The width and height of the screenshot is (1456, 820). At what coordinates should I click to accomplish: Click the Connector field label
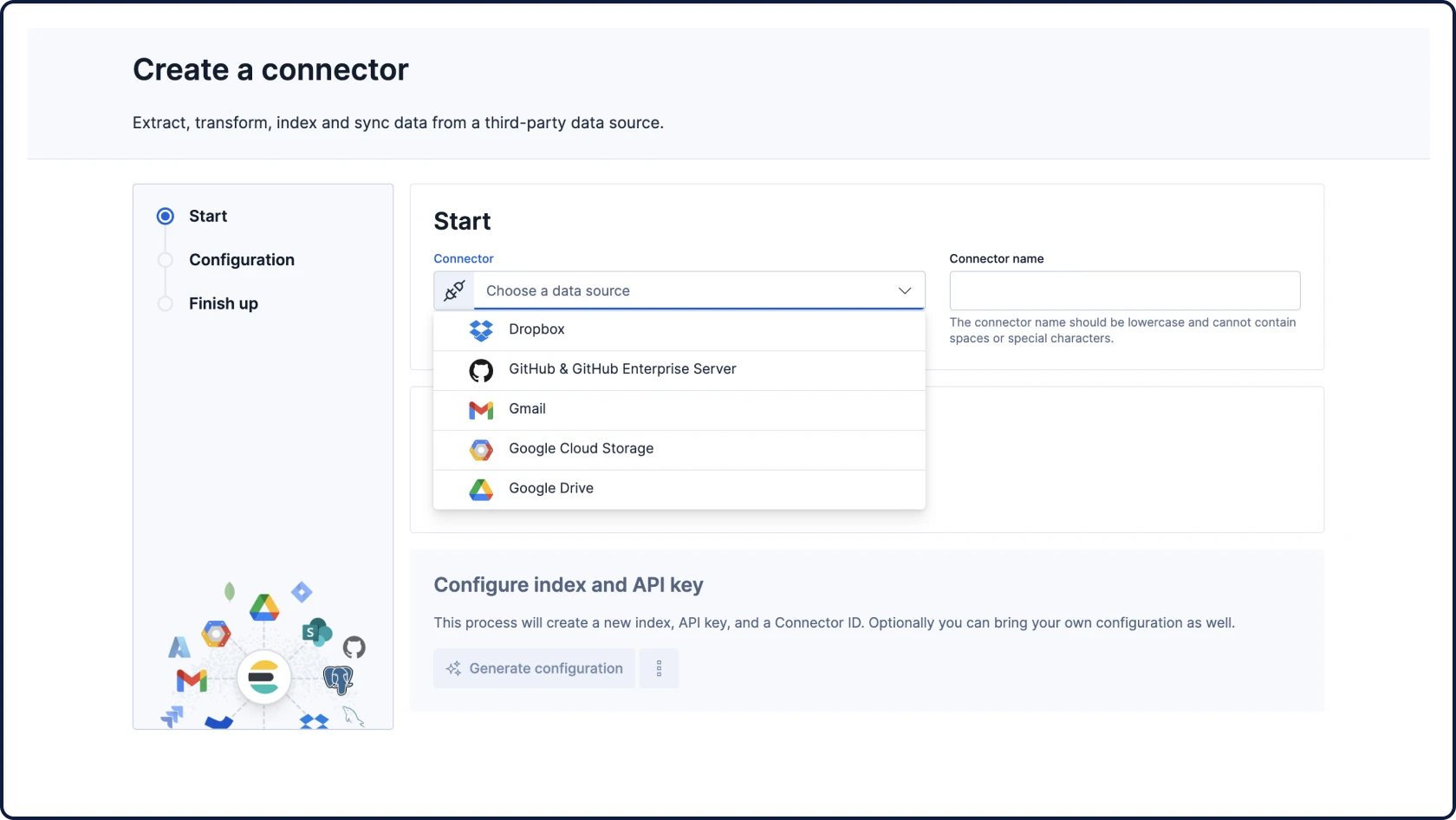tap(464, 258)
